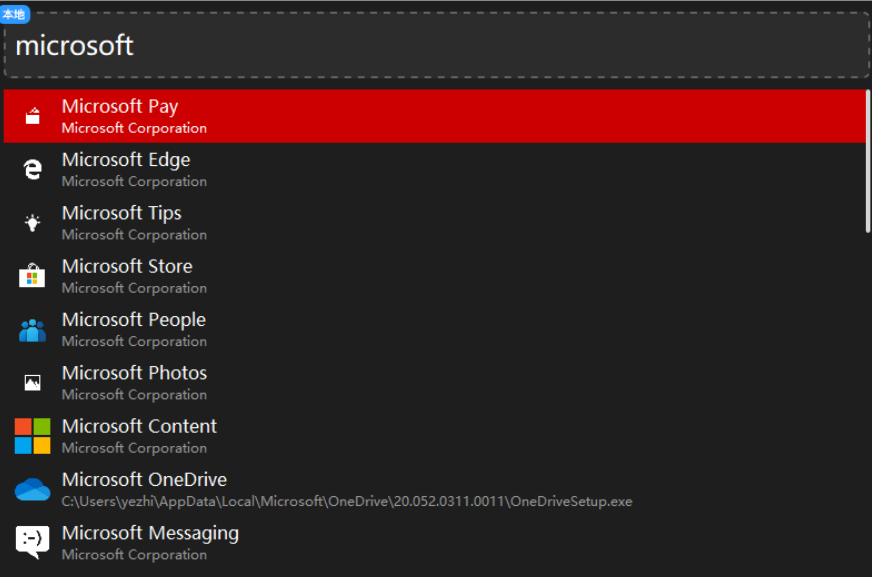Choose the Microsoft Tips result title

pyautogui.click(x=122, y=213)
